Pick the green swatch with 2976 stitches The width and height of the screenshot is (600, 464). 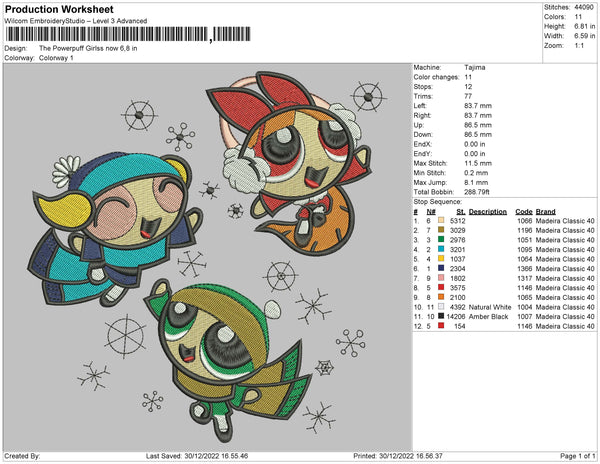tap(441, 239)
